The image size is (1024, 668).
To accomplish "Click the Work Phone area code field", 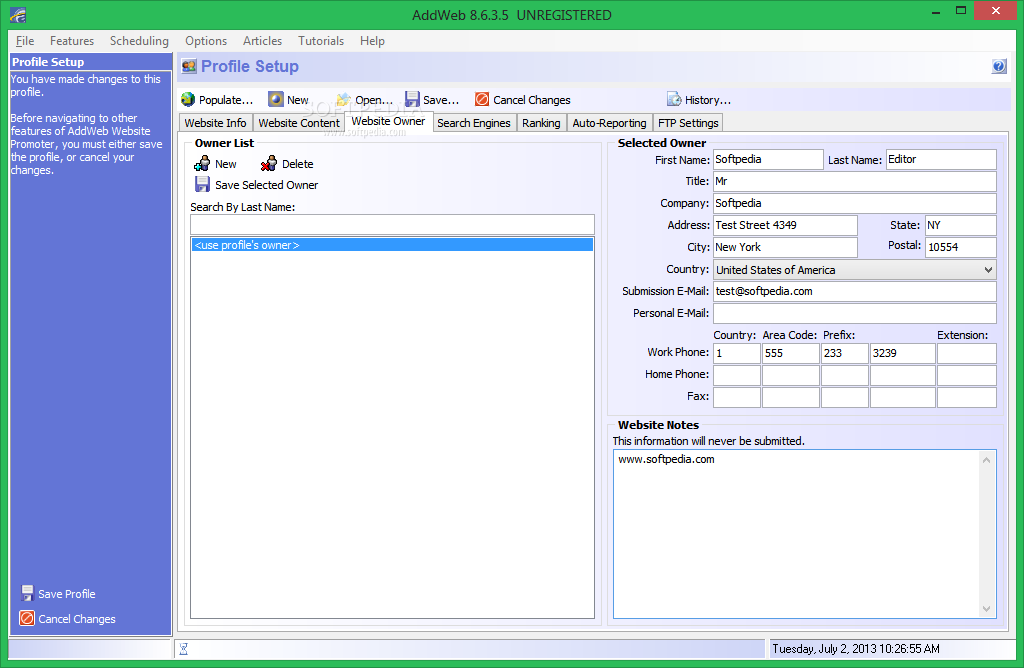I will click(791, 353).
